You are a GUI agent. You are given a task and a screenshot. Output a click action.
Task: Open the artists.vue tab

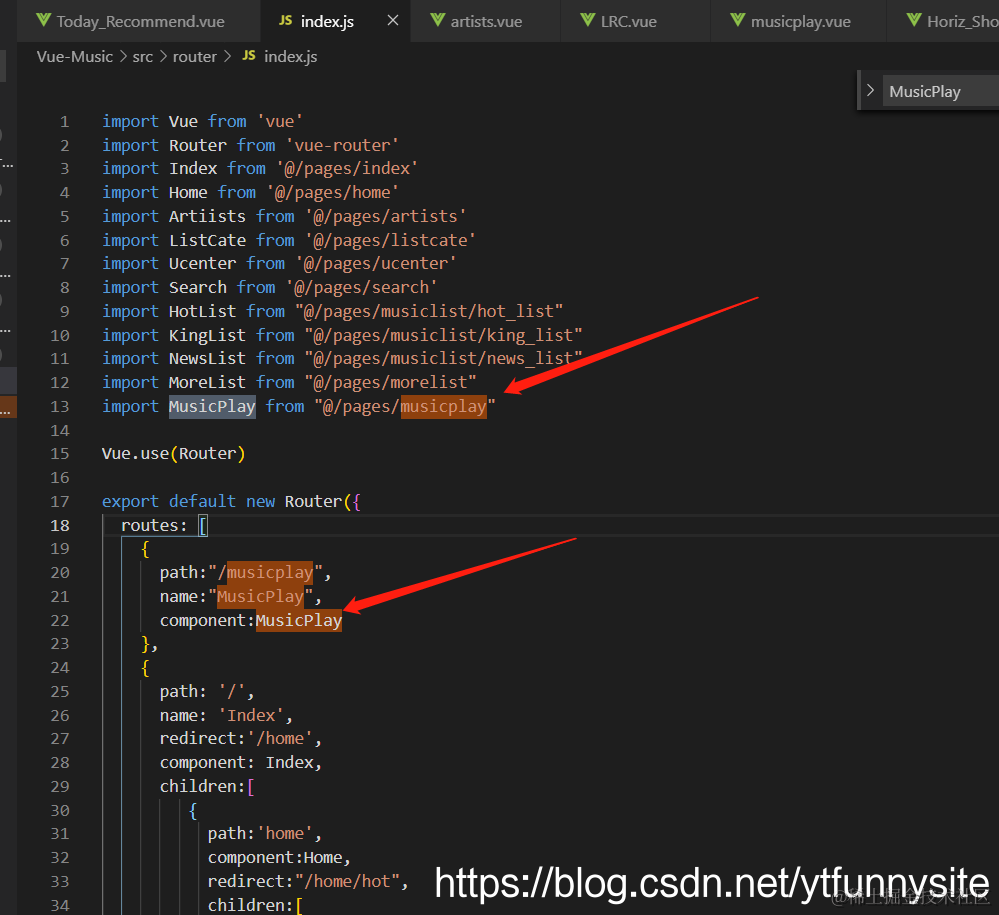pyautogui.click(x=486, y=21)
